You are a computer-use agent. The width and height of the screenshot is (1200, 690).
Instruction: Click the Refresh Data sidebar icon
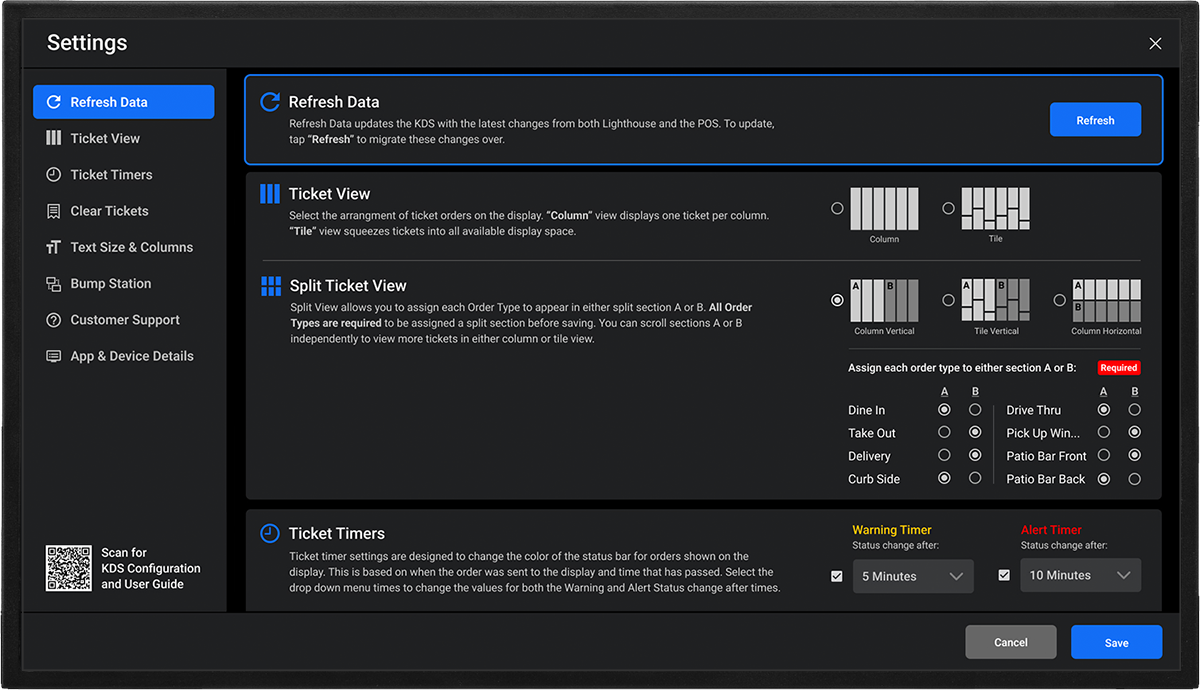[x=54, y=102]
